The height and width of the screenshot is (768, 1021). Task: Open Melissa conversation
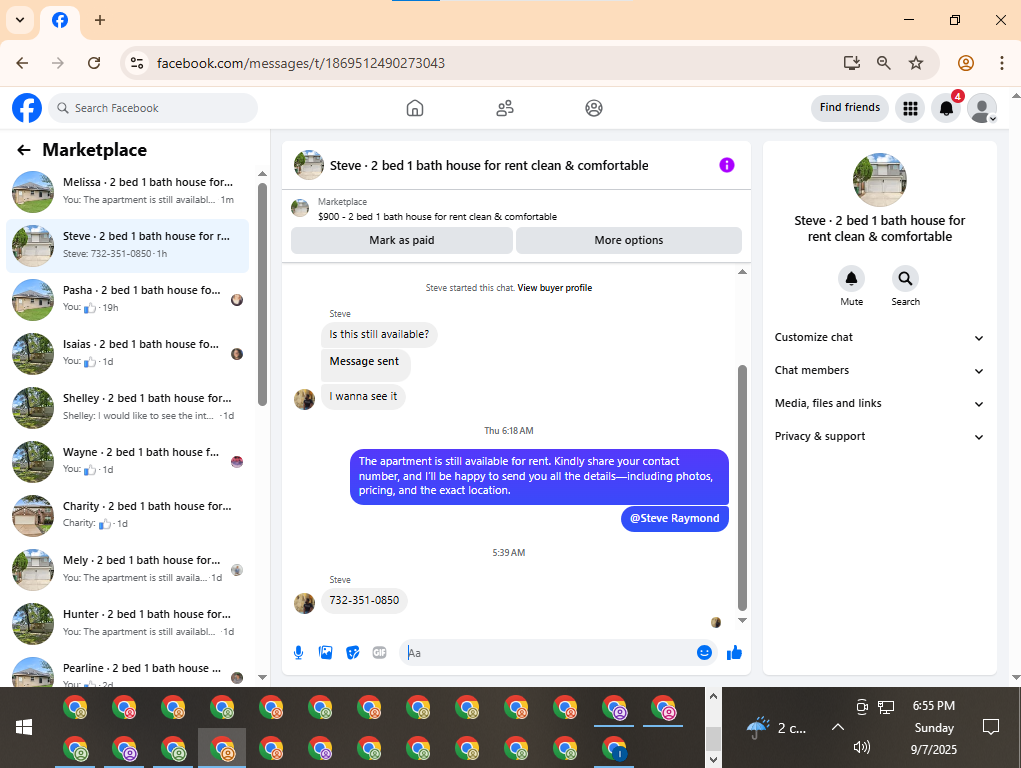coord(128,192)
